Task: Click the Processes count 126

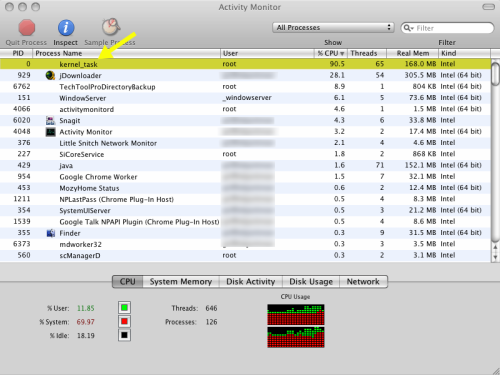Action: [x=211, y=322]
